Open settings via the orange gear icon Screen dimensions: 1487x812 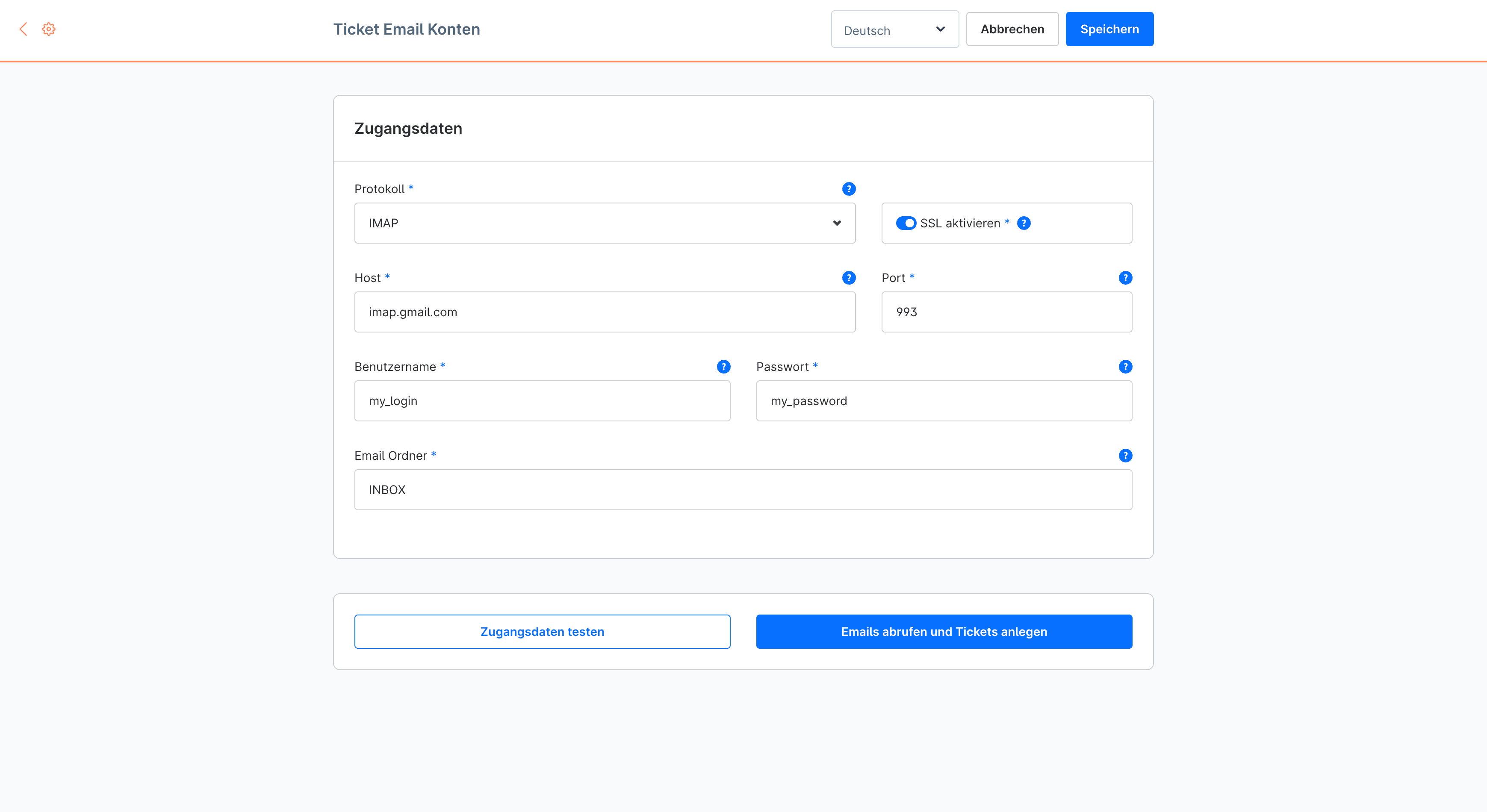pos(48,29)
